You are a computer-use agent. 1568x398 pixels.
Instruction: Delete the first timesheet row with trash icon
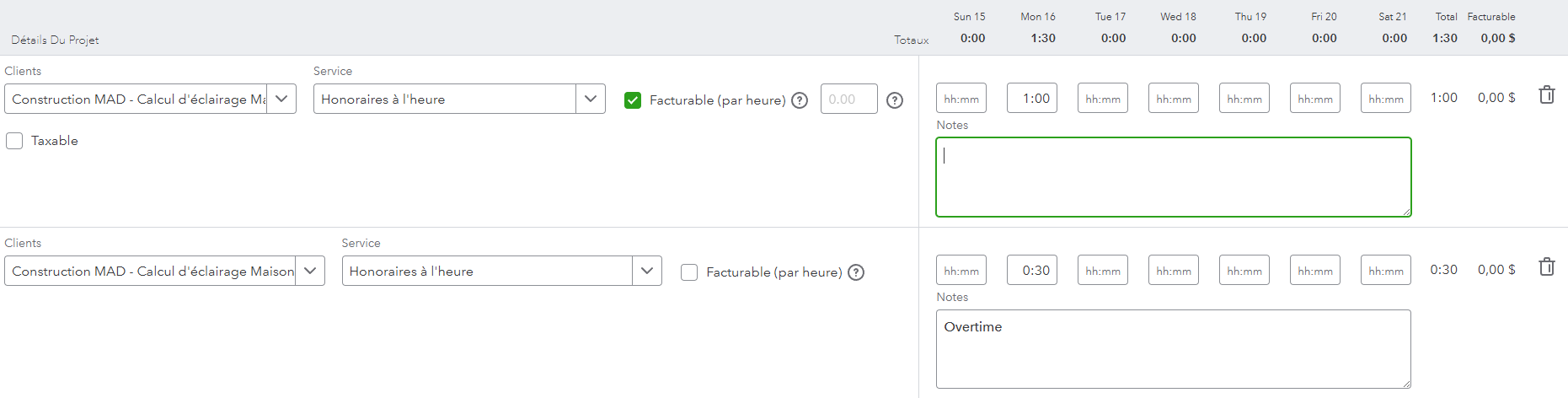click(x=1546, y=95)
